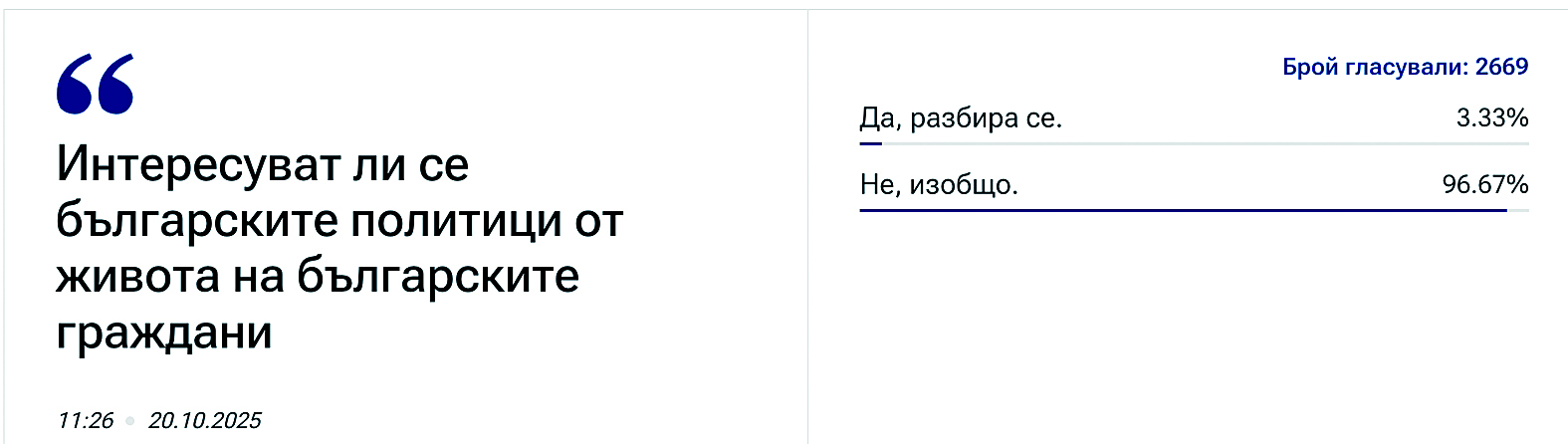Click the vote count number 2669
The height and width of the screenshot is (444, 1568).
[x=1502, y=68]
